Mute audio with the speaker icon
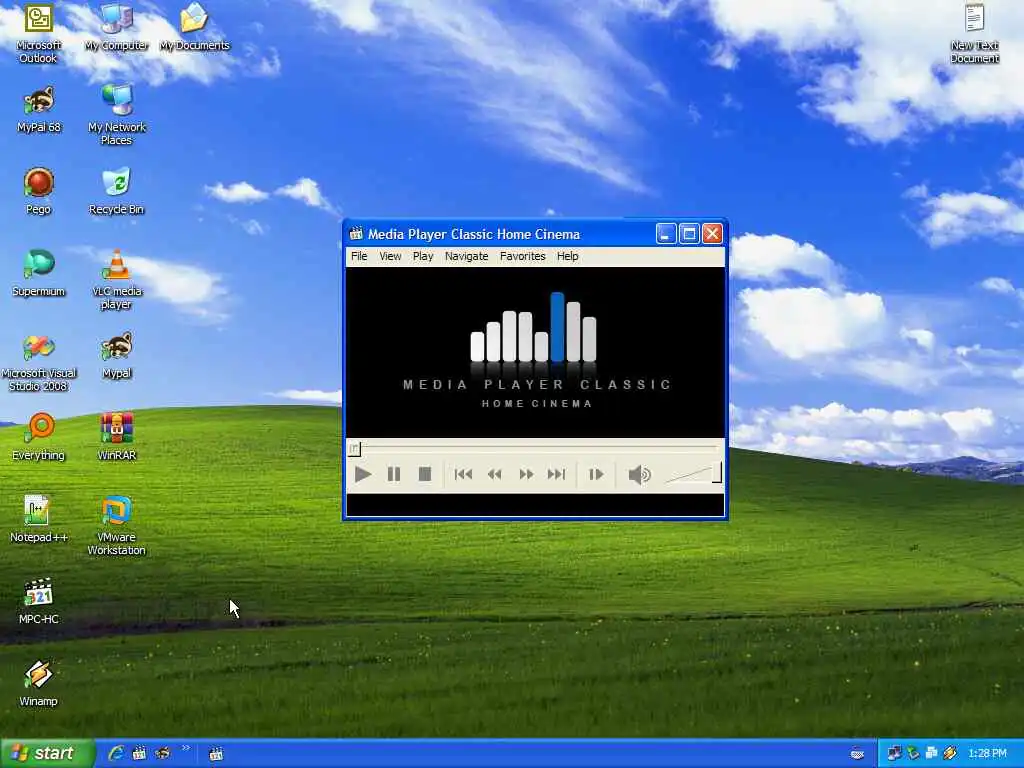 (639, 475)
